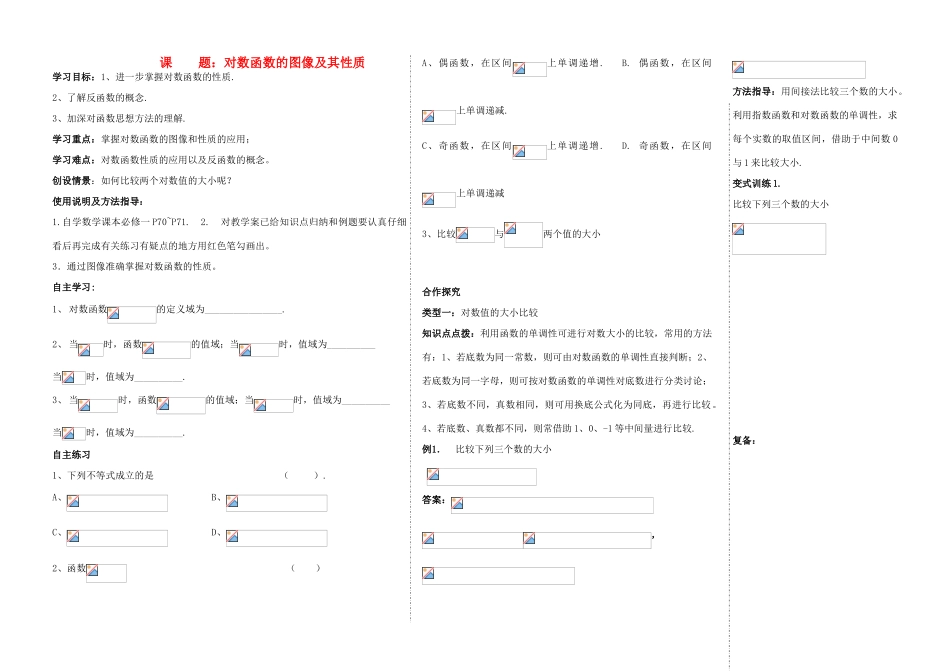Click the image placeholder below 变式训练1 question
This screenshot has width=950, height=671.
click(x=779, y=239)
